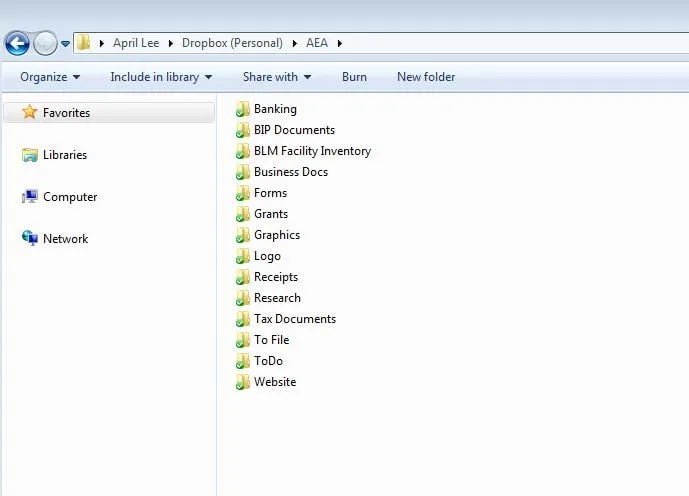Go back with the blue Back arrow
Image resolution: width=689 pixels, height=496 pixels.
(17, 43)
